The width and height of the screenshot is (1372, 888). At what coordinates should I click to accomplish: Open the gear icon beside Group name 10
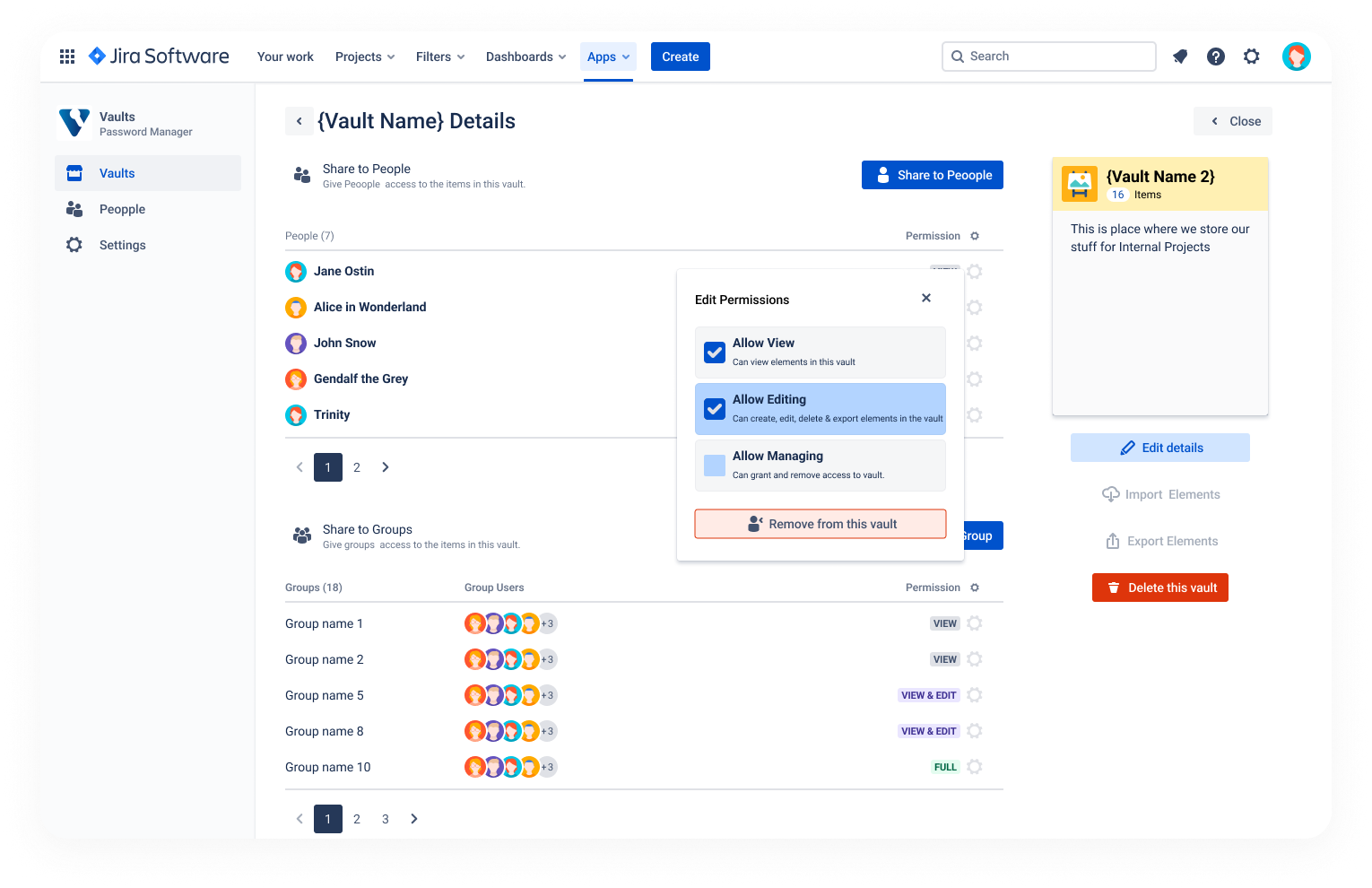(974, 767)
